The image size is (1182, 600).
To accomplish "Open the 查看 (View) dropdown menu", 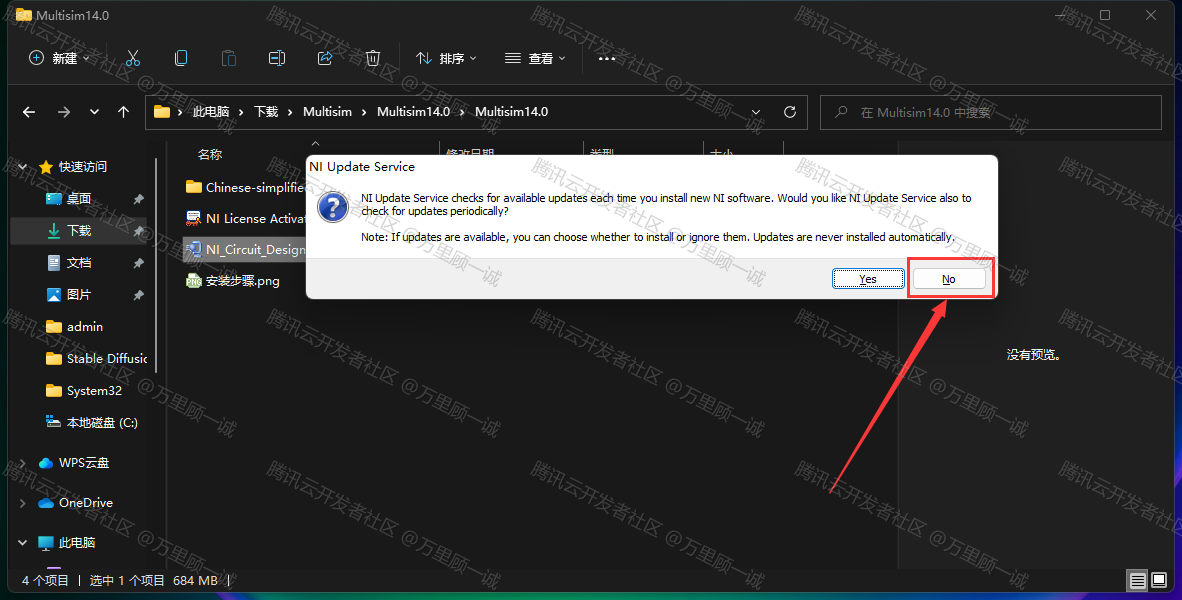I will coord(535,58).
